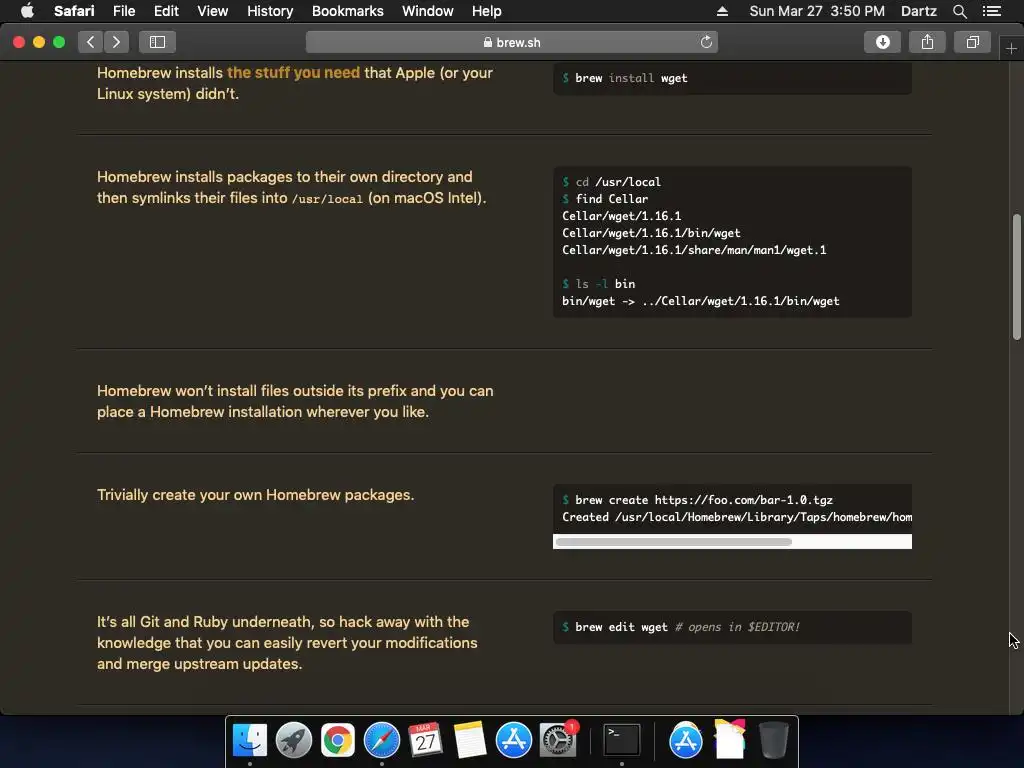Click 'find Cellar' code line
The width and height of the screenshot is (1024, 768).
point(605,199)
